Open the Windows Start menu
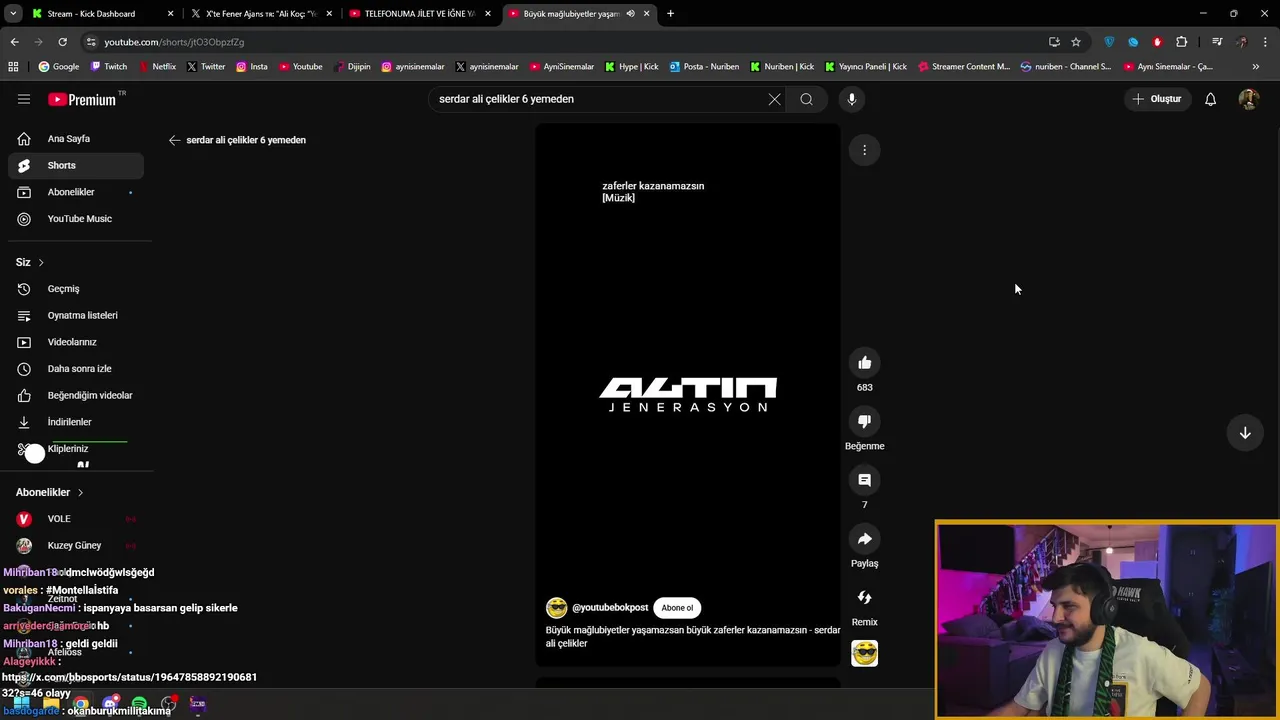Viewport: 1280px width, 720px height. pos(21,704)
